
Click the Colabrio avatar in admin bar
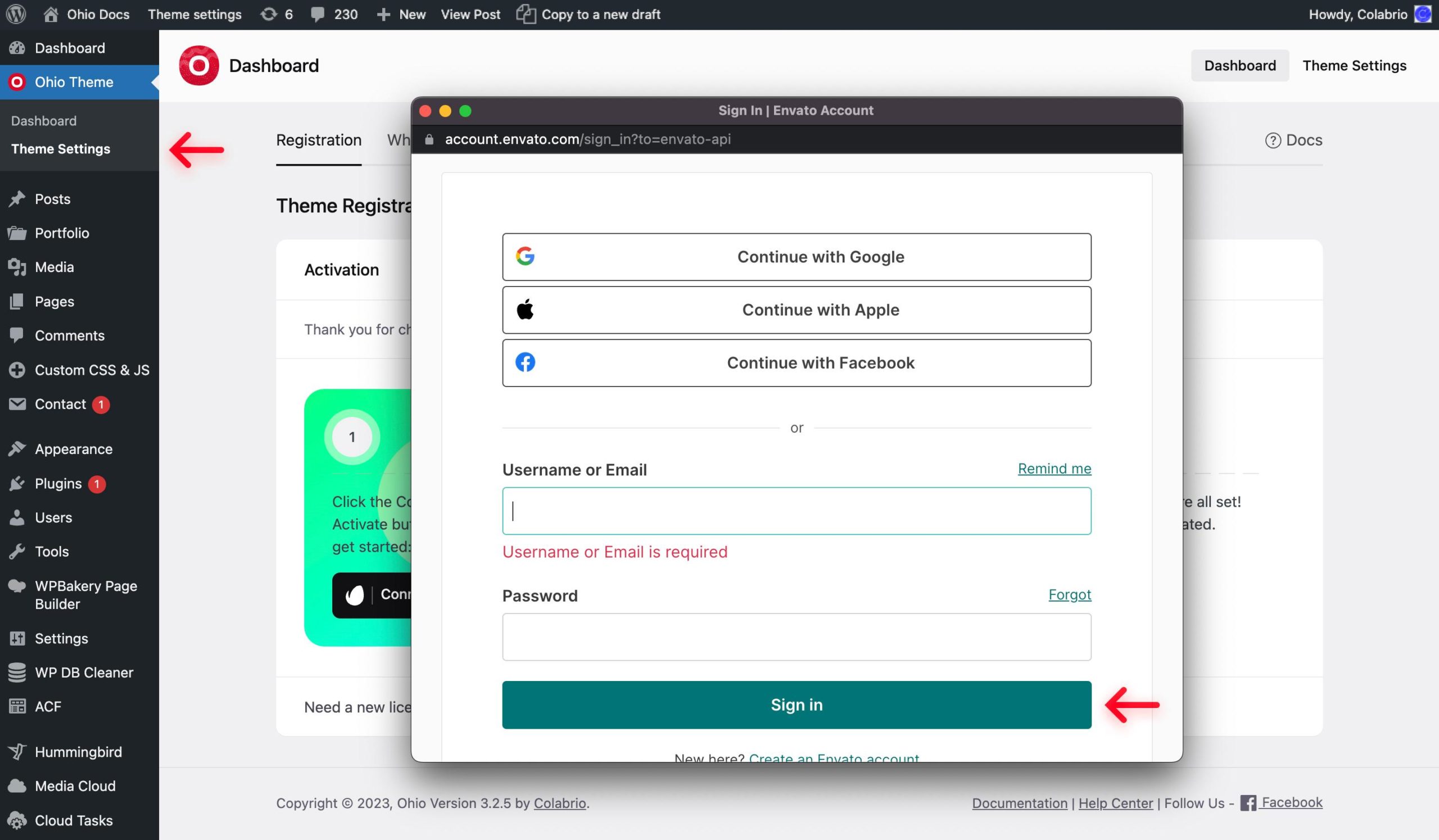pyautogui.click(x=1423, y=14)
